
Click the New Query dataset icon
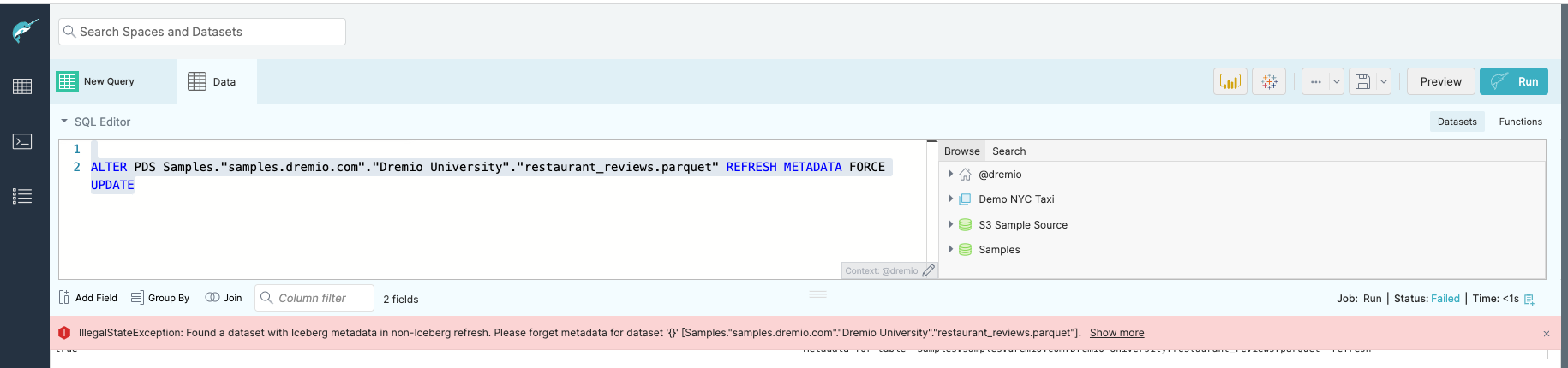(67, 81)
